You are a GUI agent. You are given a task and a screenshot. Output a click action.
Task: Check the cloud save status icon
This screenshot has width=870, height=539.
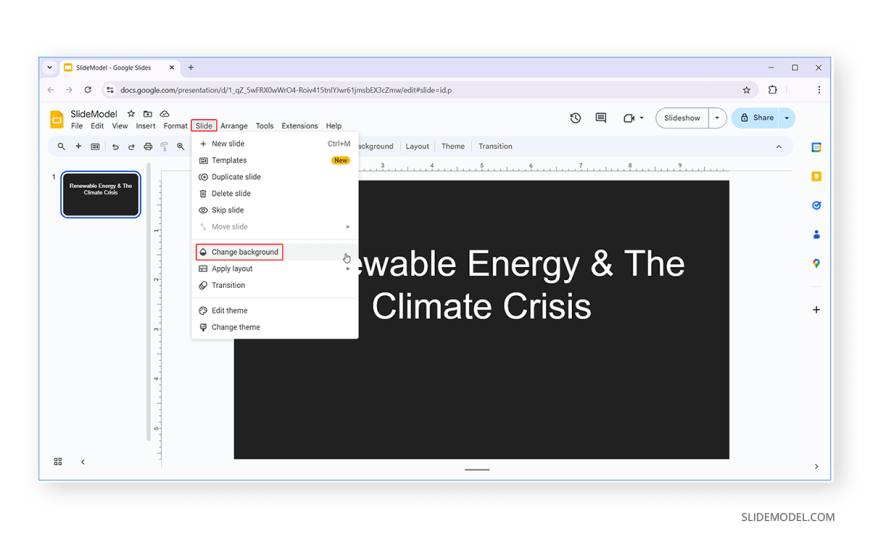[164, 114]
